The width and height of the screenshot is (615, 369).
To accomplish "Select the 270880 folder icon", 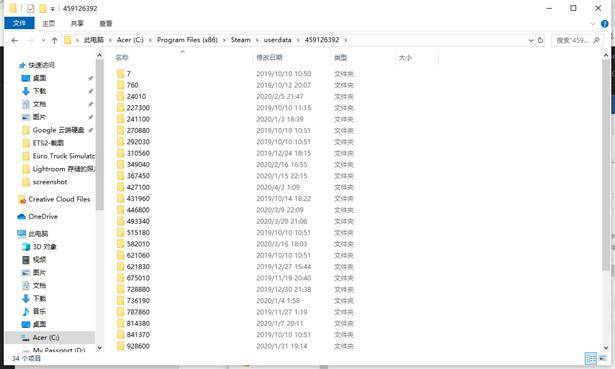I will coord(120,130).
